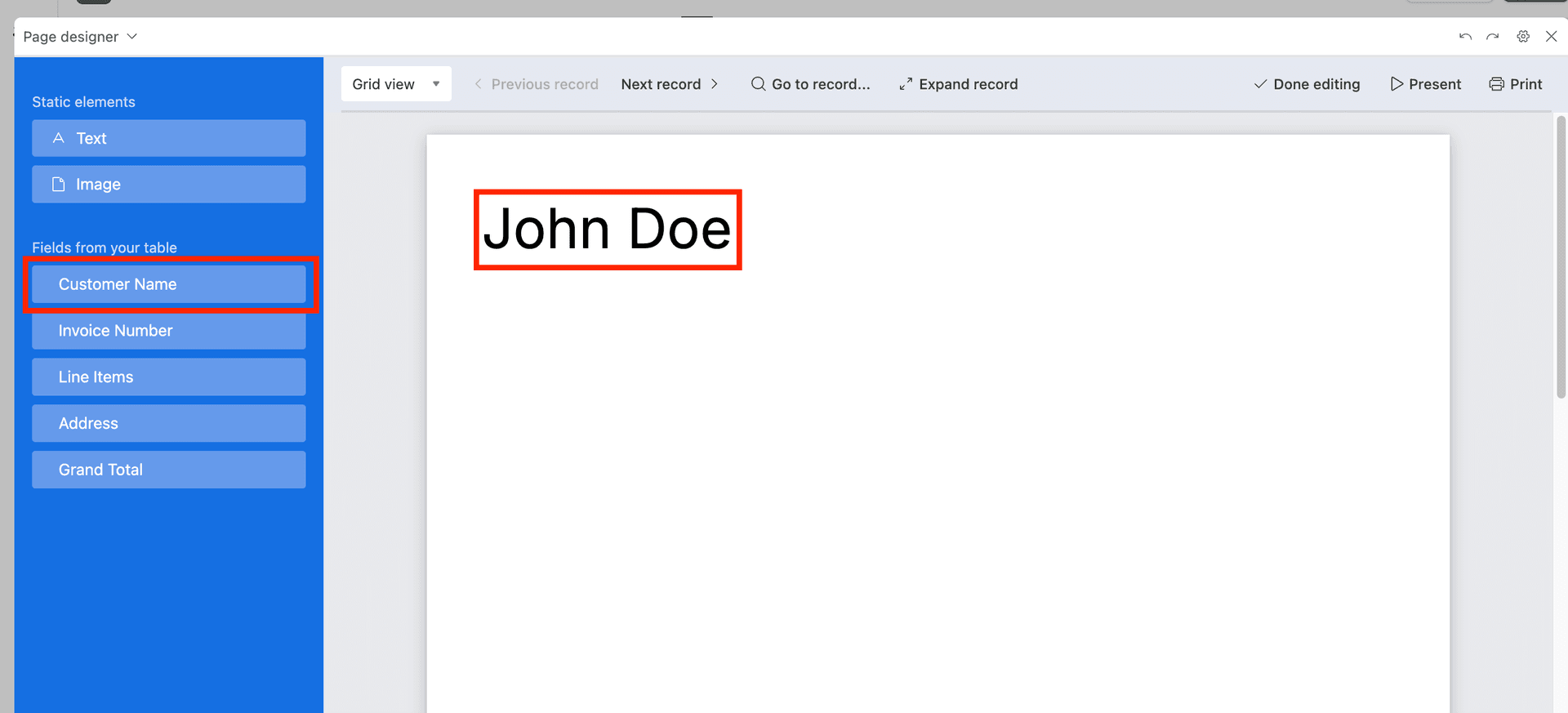
Task: Click the Print button
Action: [1516, 84]
